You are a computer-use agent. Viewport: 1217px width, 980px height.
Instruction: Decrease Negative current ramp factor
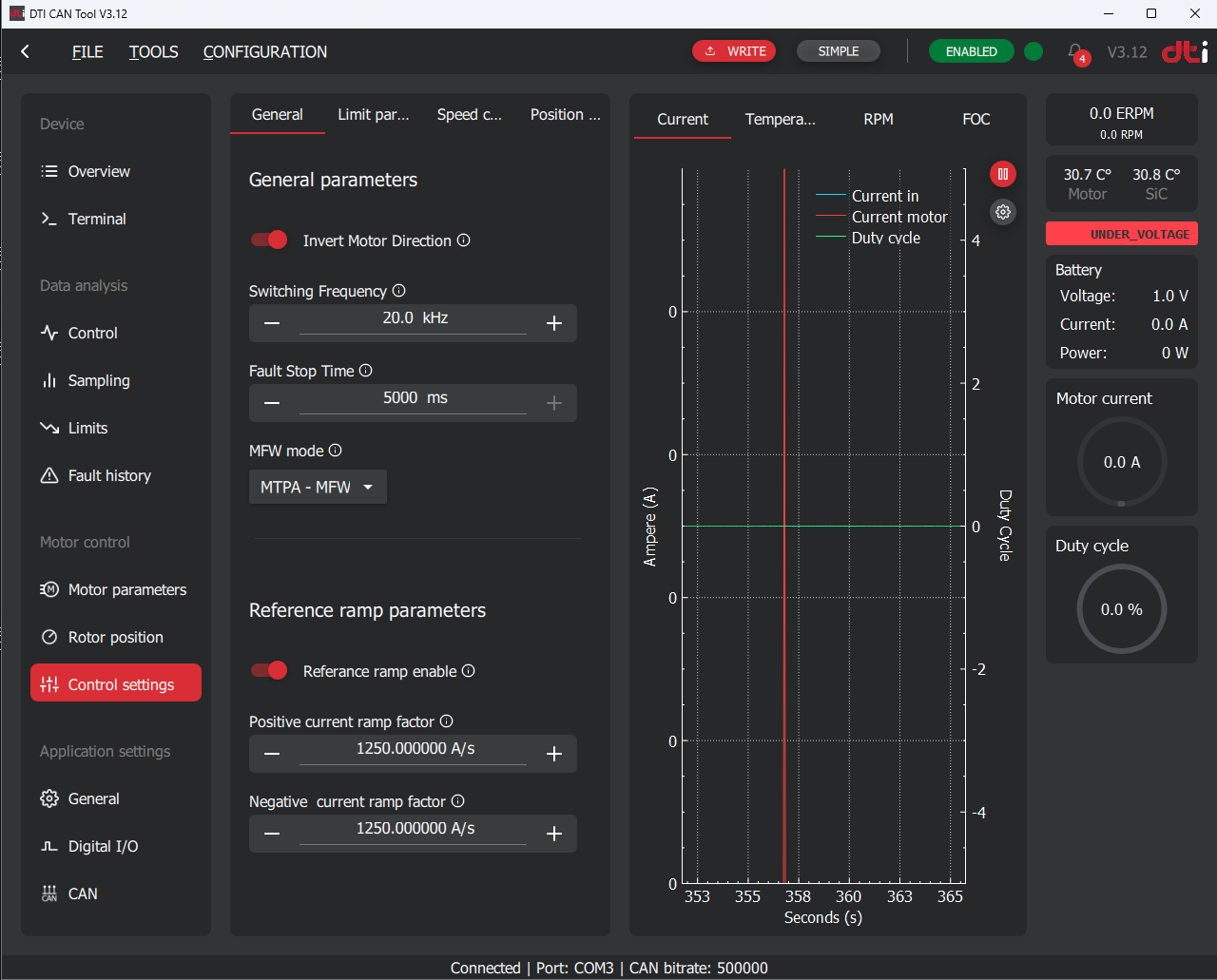pyautogui.click(x=272, y=834)
